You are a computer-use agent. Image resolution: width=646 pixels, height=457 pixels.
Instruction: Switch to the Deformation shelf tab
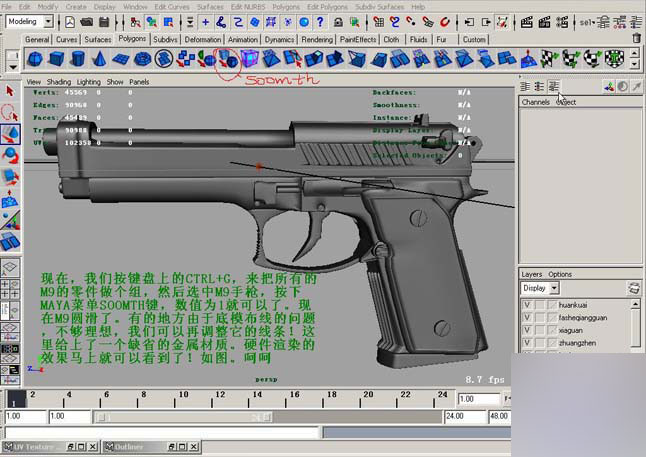pos(202,40)
